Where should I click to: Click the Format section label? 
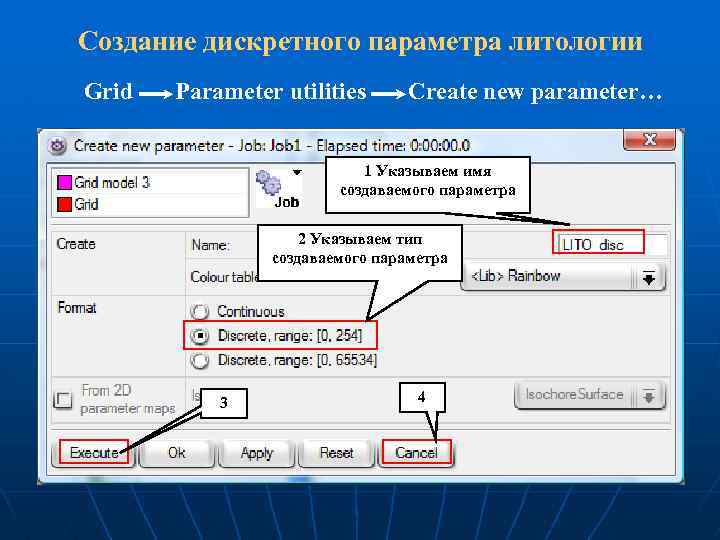[77, 307]
